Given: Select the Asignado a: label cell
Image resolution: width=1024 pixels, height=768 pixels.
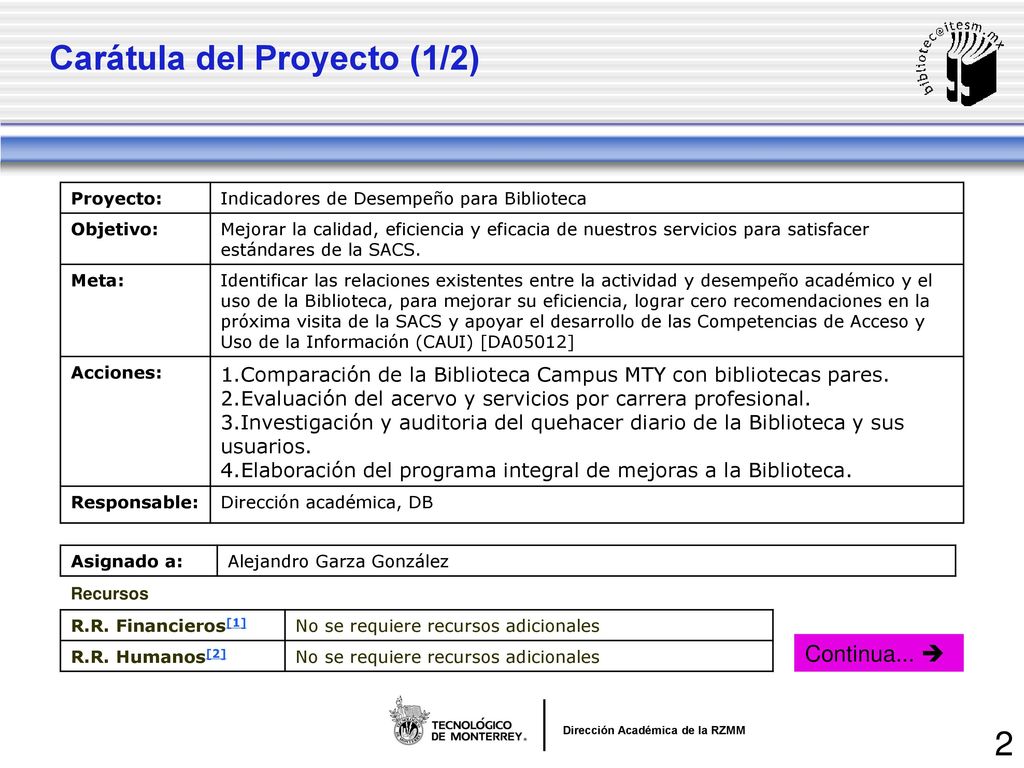Looking at the screenshot, I should 138,561.
